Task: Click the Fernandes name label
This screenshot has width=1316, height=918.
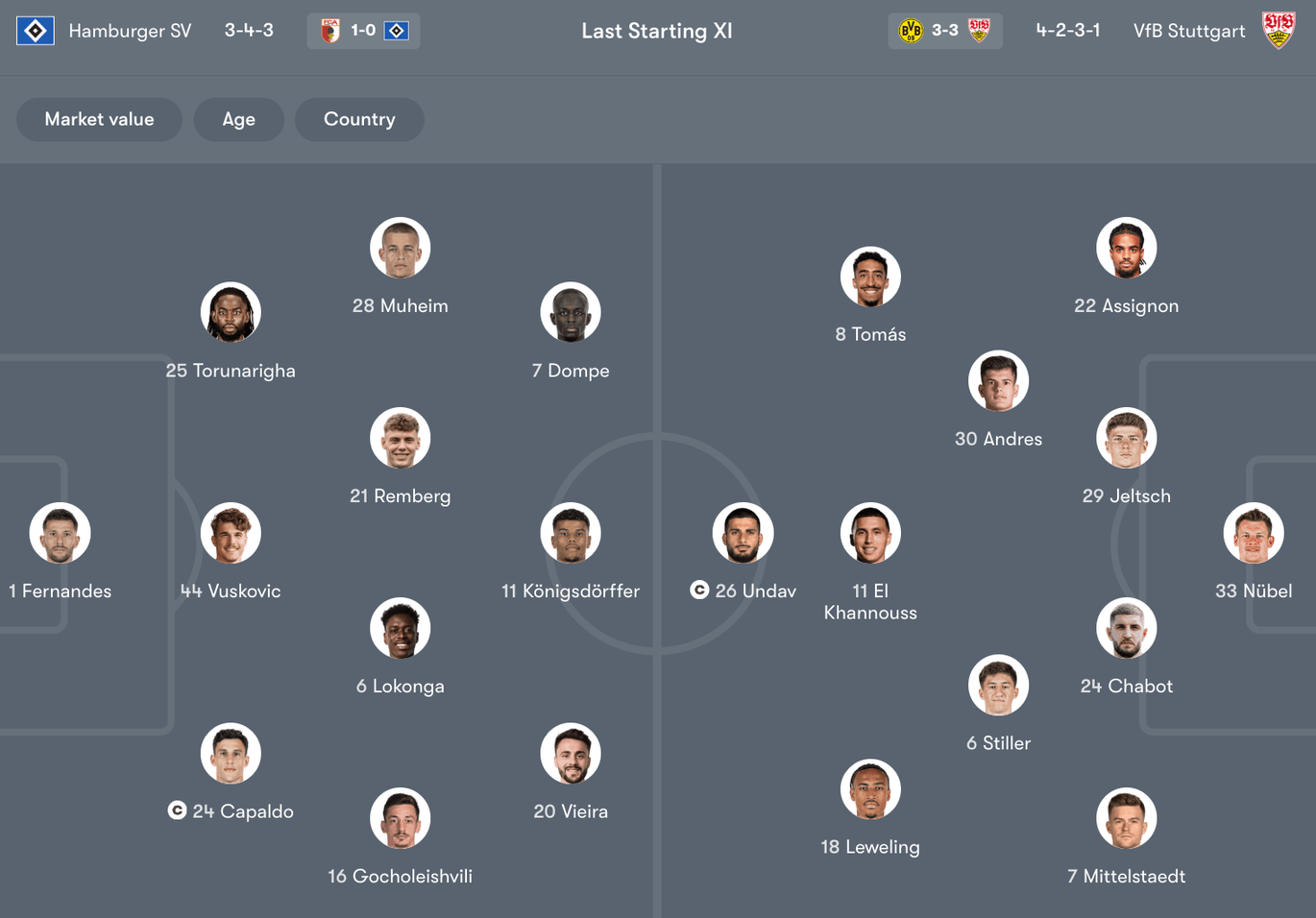Action: 60,591
